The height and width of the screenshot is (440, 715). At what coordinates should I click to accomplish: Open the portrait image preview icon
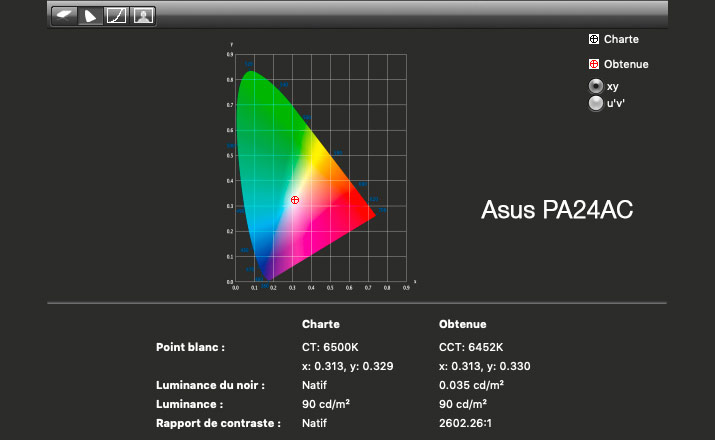[x=143, y=16]
